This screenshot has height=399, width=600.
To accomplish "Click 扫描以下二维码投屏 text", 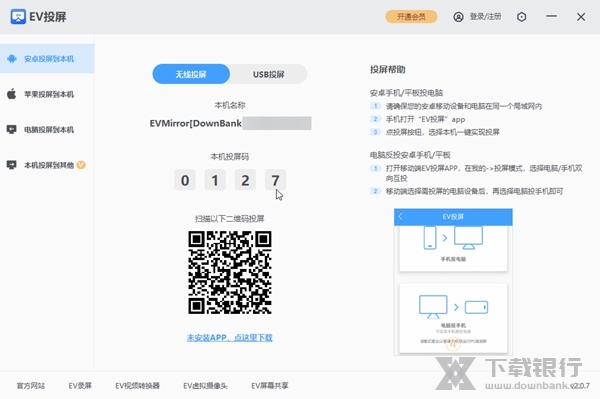I will 230,218.
